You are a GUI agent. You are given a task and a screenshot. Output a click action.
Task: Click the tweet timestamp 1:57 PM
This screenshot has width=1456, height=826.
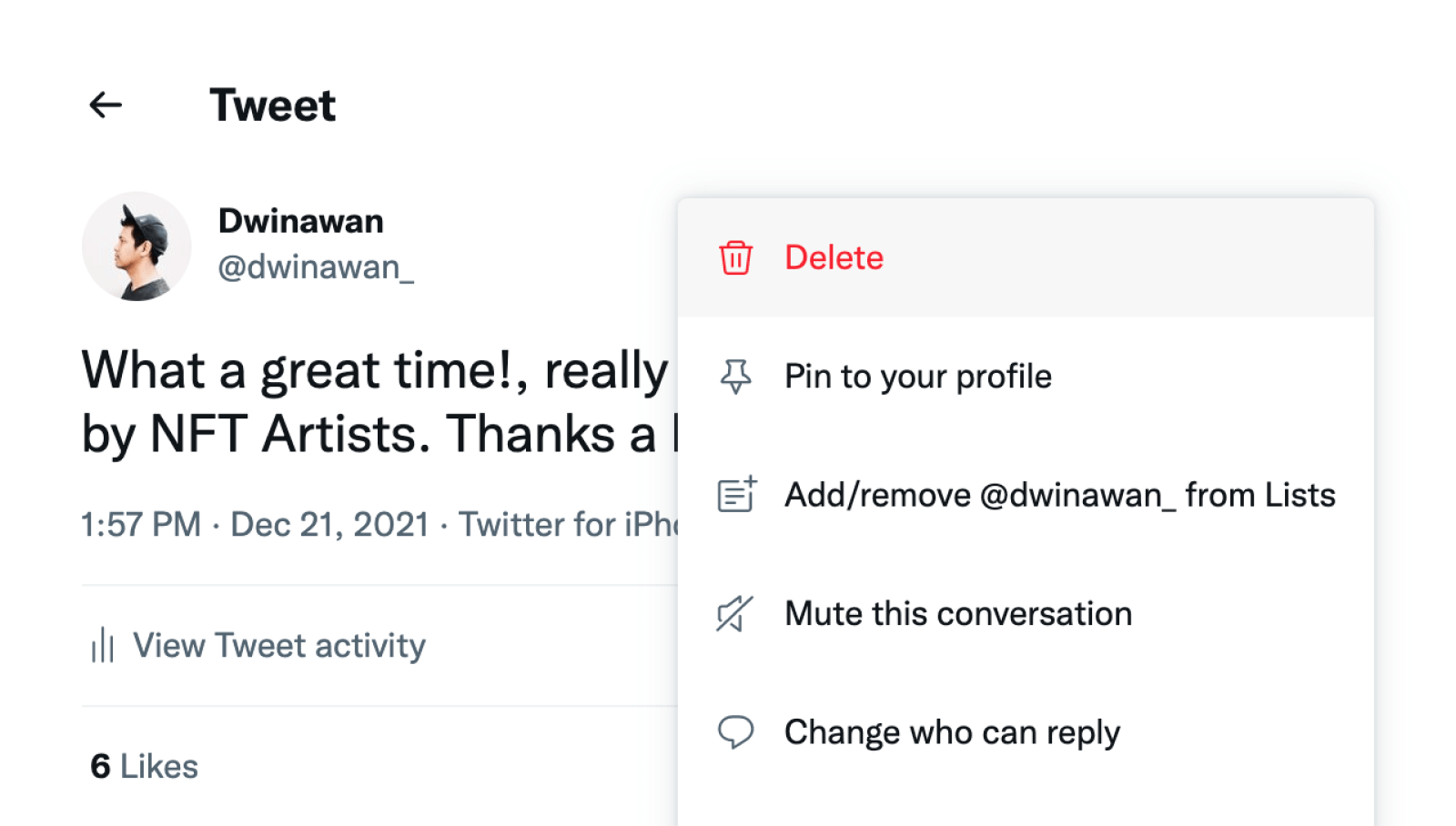141,525
